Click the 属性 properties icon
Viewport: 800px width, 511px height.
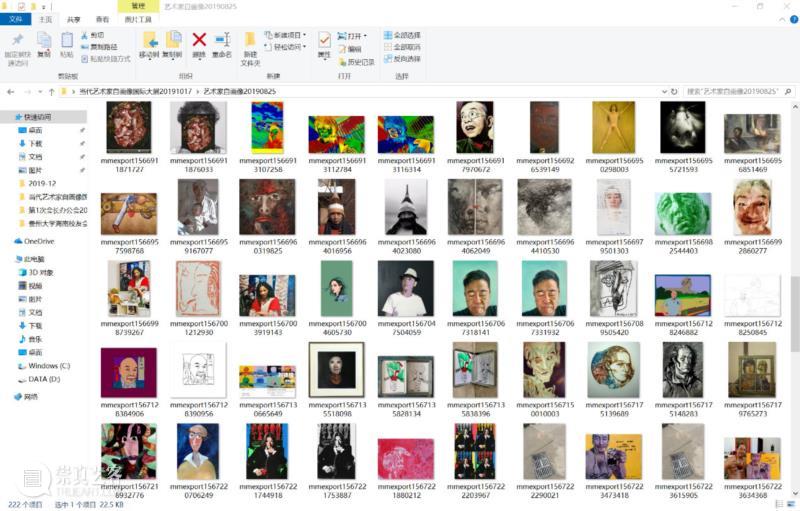tap(324, 40)
